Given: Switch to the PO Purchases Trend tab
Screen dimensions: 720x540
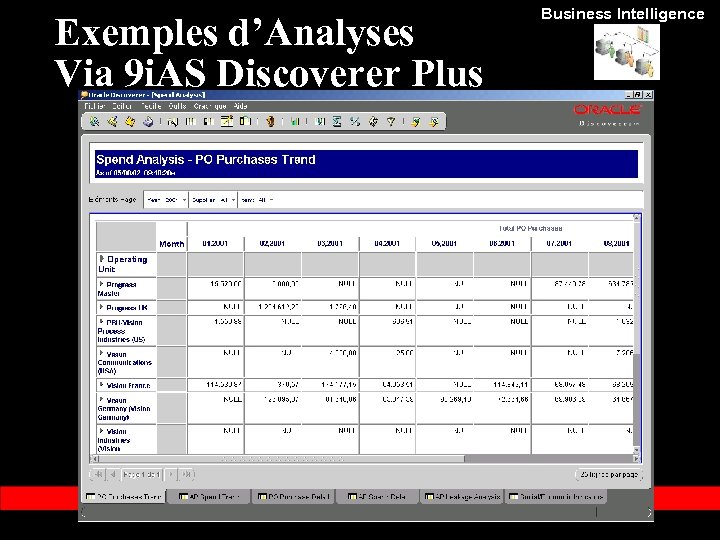Looking at the screenshot, I should 124,496.
